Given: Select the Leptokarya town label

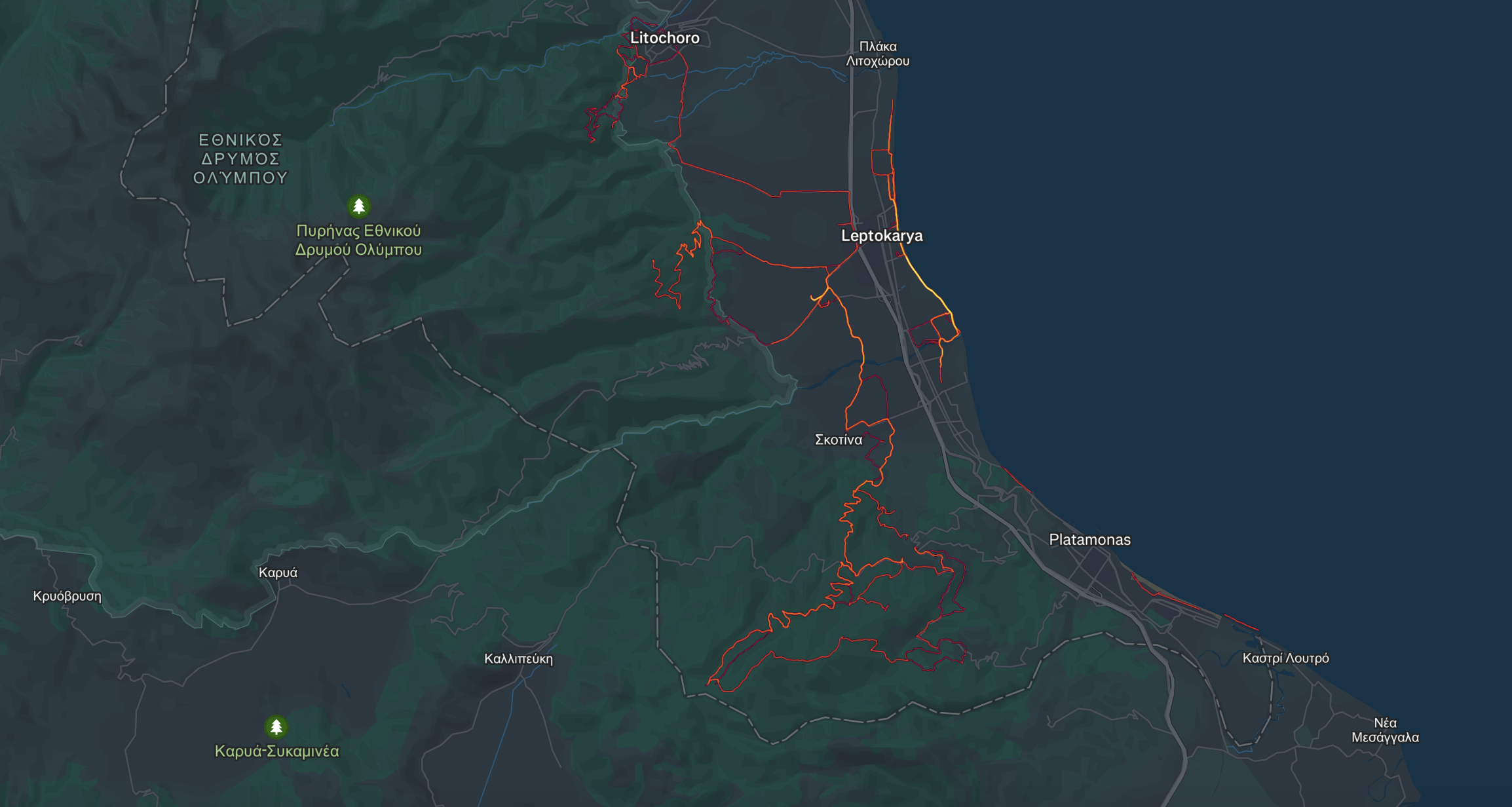Looking at the screenshot, I should (881, 236).
